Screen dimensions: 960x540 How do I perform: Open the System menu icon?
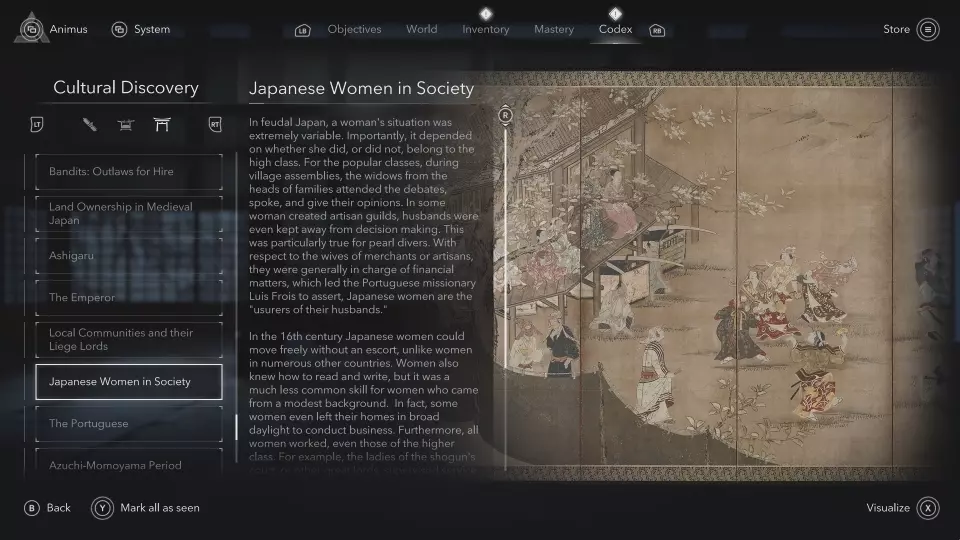coord(119,29)
